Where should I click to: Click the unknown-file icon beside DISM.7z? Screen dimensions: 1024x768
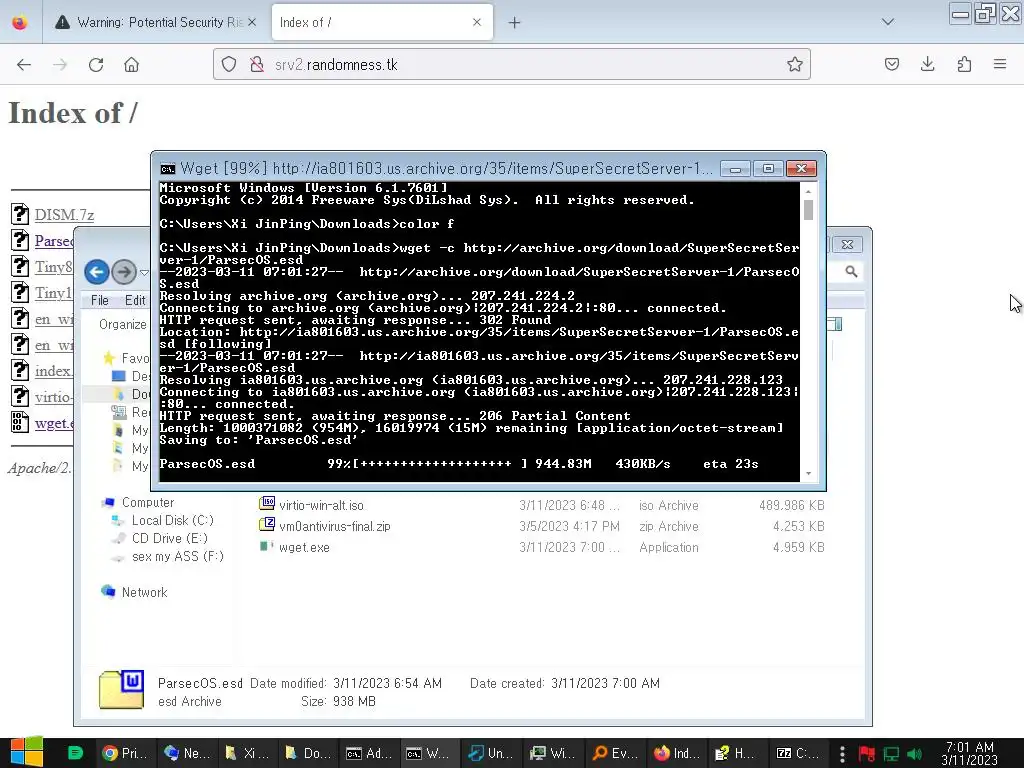coord(20,214)
